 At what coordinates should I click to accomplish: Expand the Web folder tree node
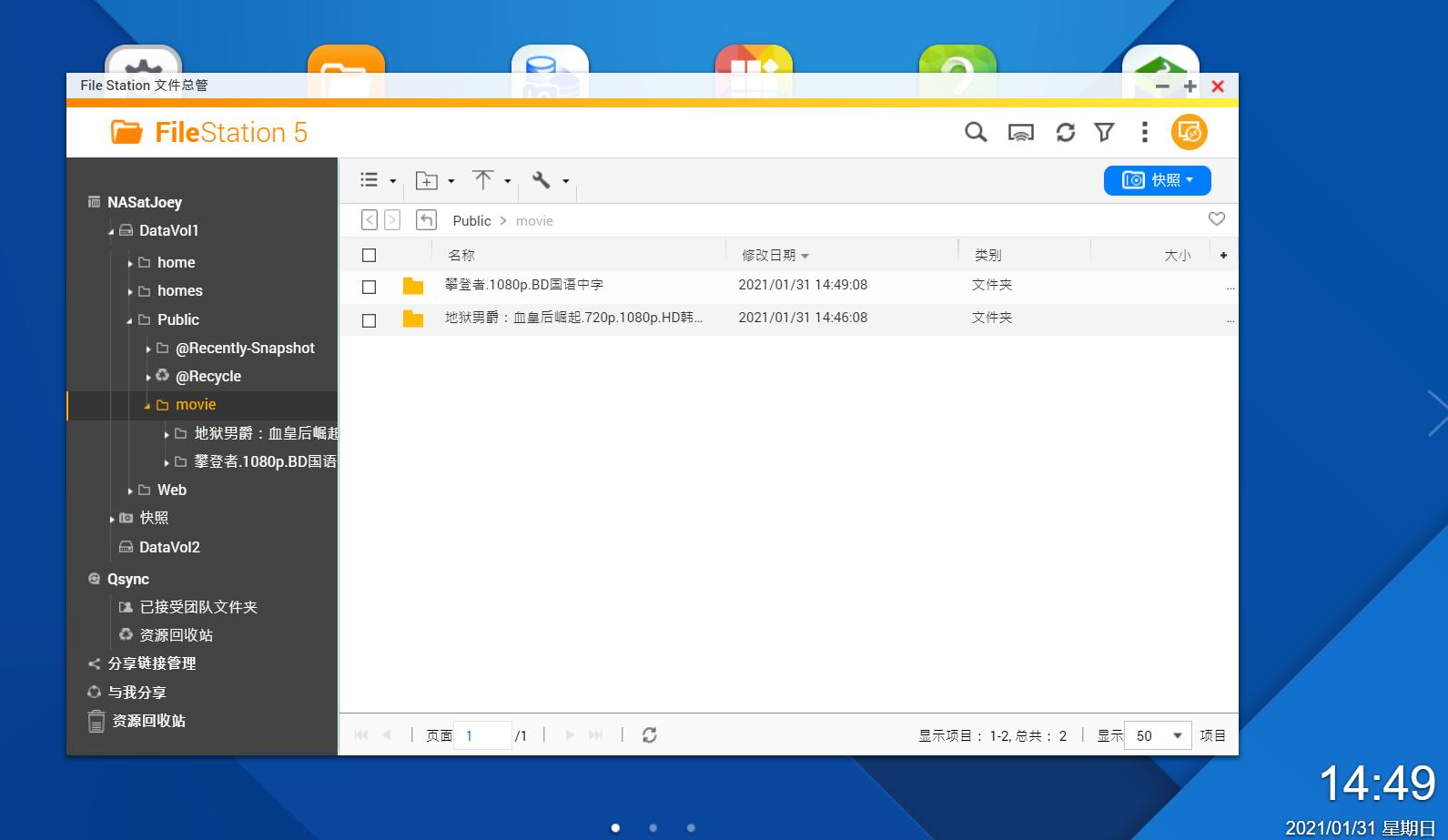pyautogui.click(x=130, y=491)
